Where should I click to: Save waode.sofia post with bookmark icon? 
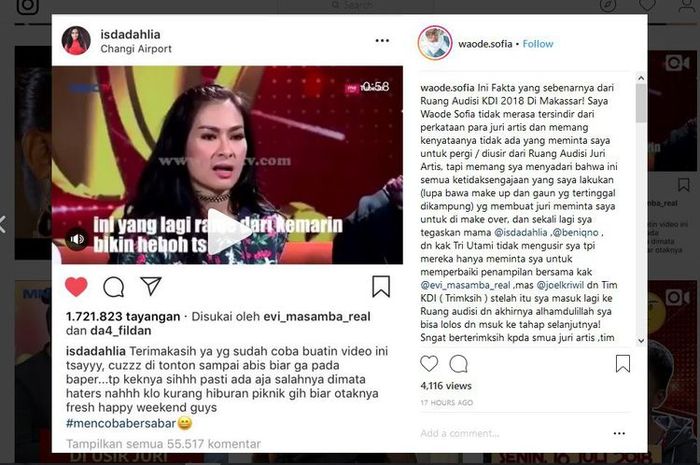click(x=623, y=364)
